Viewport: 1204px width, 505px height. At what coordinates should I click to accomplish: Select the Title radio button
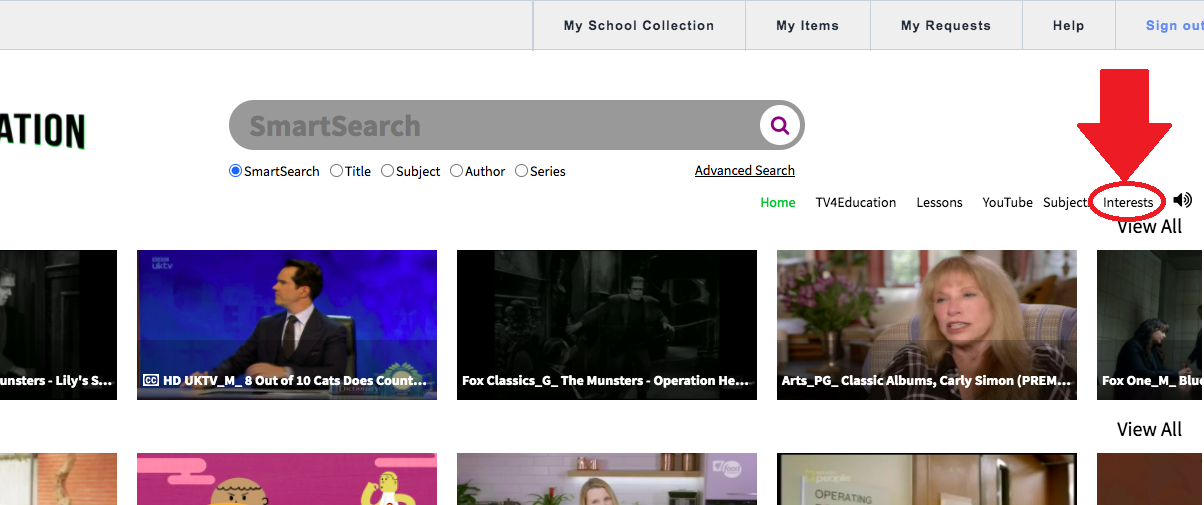tap(337, 171)
